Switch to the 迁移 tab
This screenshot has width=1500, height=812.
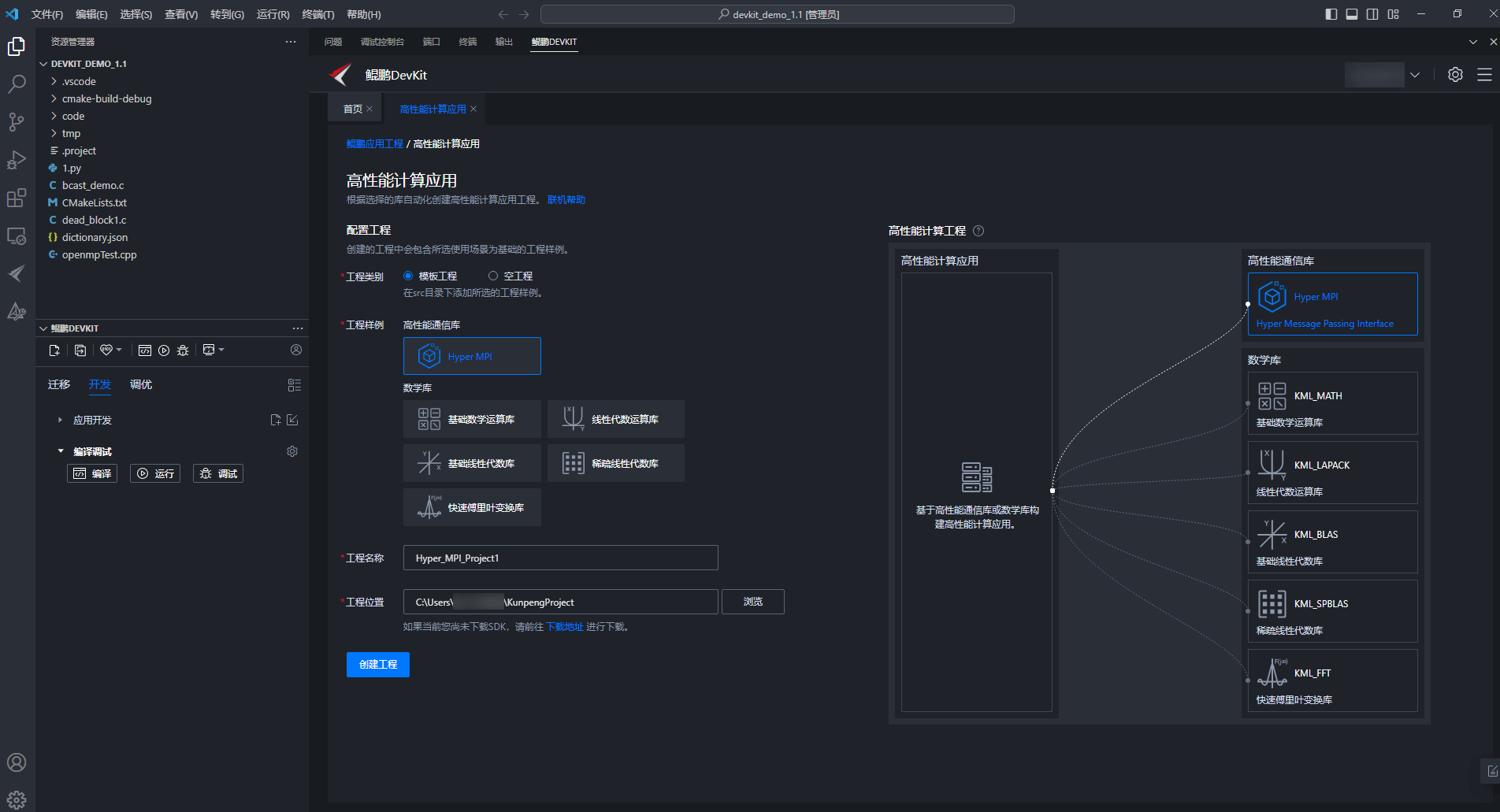pos(59,384)
